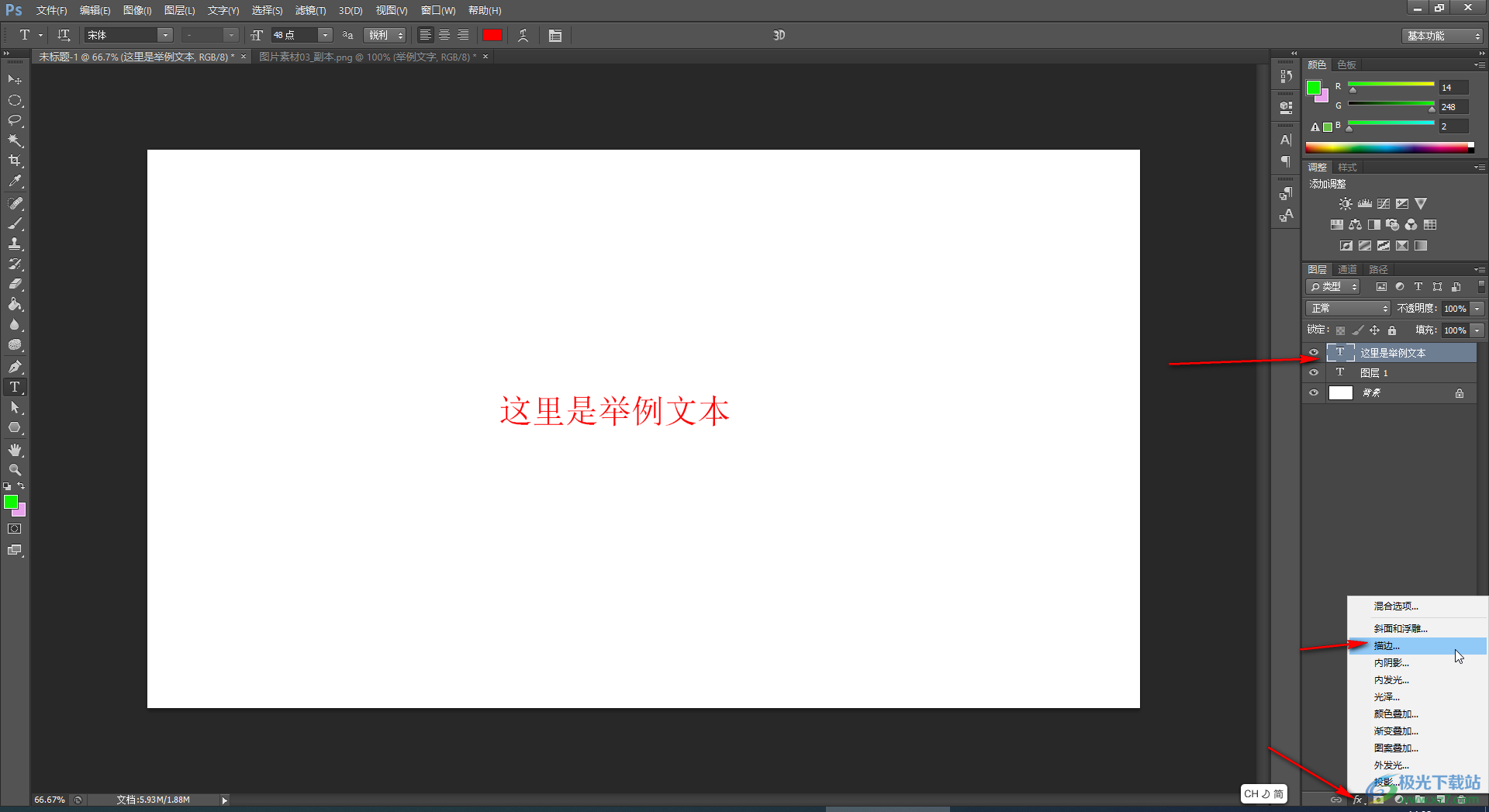Select the Zoom tool
1489x812 pixels.
[15, 470]
